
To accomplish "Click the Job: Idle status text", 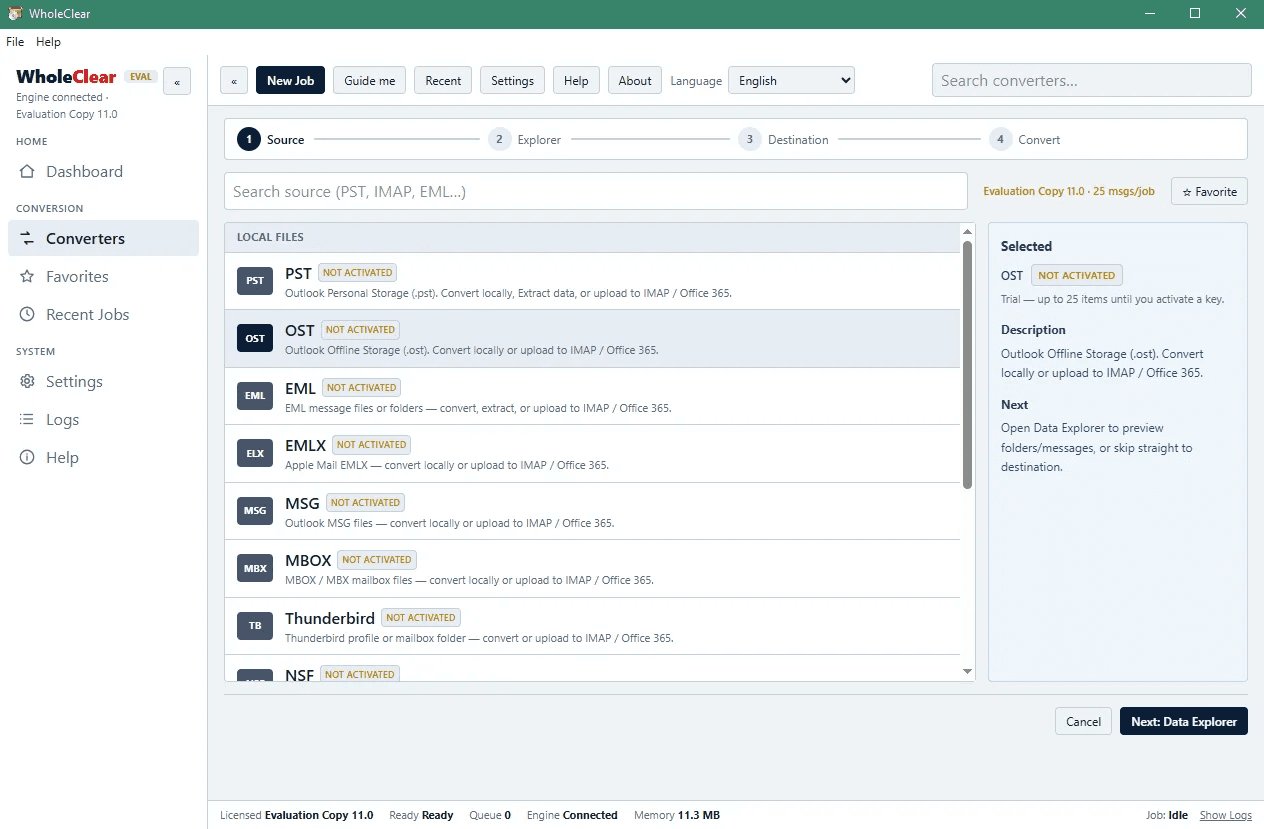I will (x=1167, y=815).
